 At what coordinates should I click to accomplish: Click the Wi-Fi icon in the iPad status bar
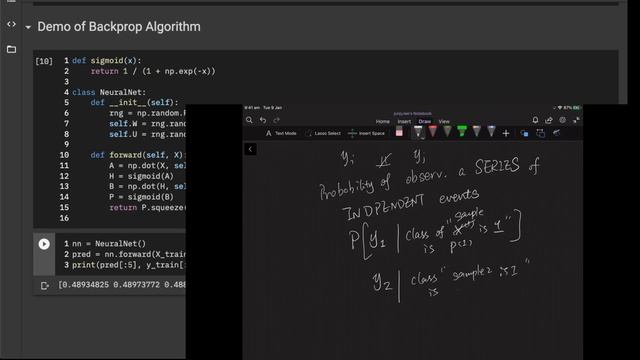tap(560, 108)
